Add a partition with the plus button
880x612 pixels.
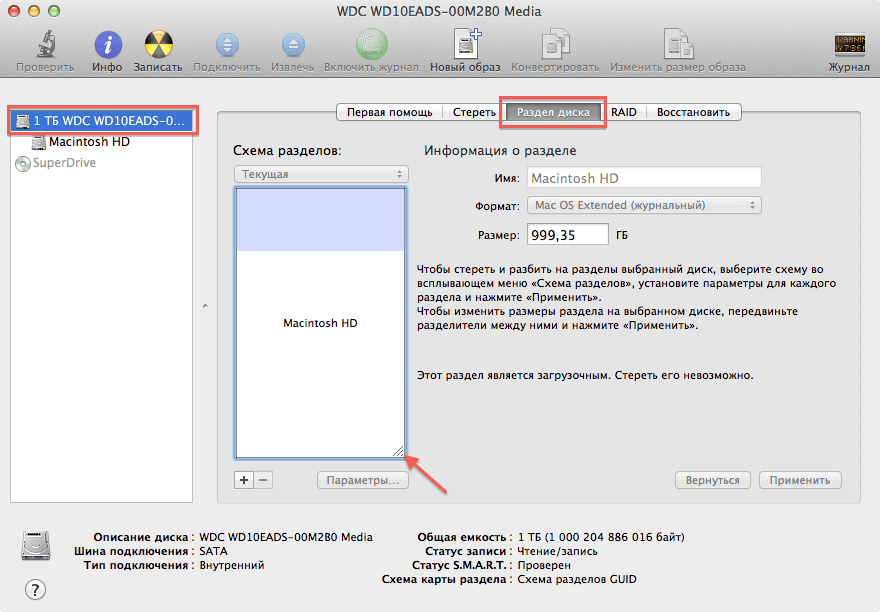click(x=244, y=480)
